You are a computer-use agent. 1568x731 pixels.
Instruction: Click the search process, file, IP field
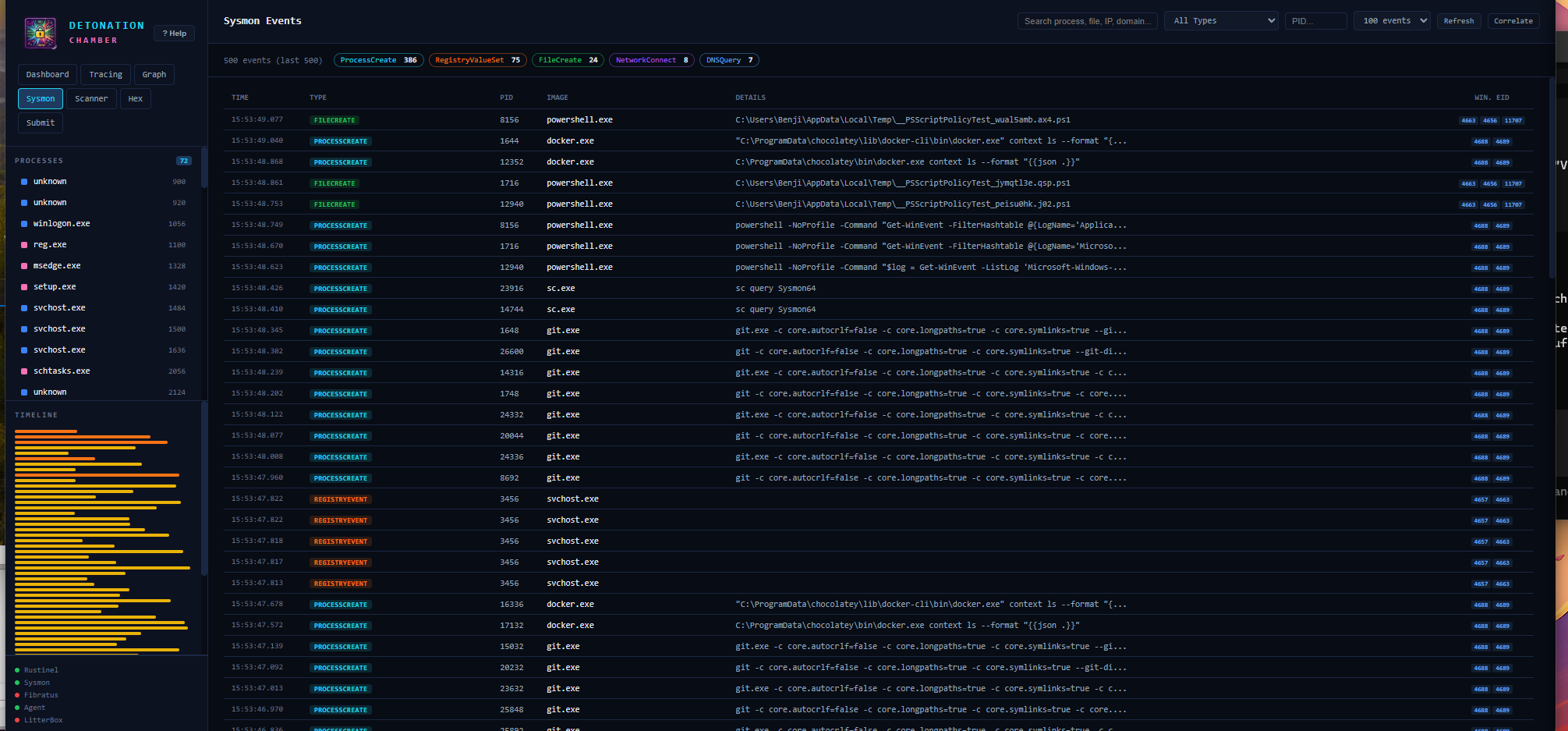1088,21
